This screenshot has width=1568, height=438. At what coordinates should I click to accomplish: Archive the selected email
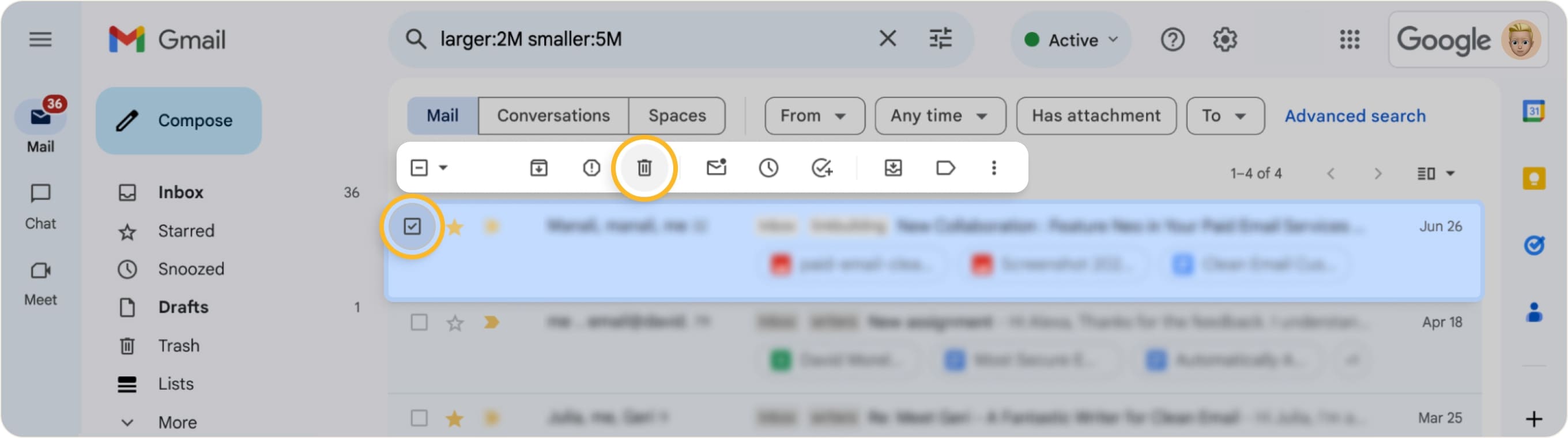tap(538, 168)
